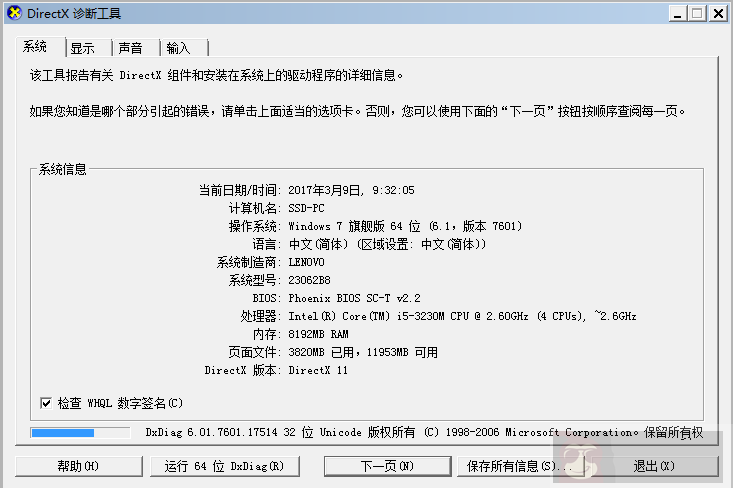Select the 系统 tab
The image size is (733, 488).
coord(40,46)
